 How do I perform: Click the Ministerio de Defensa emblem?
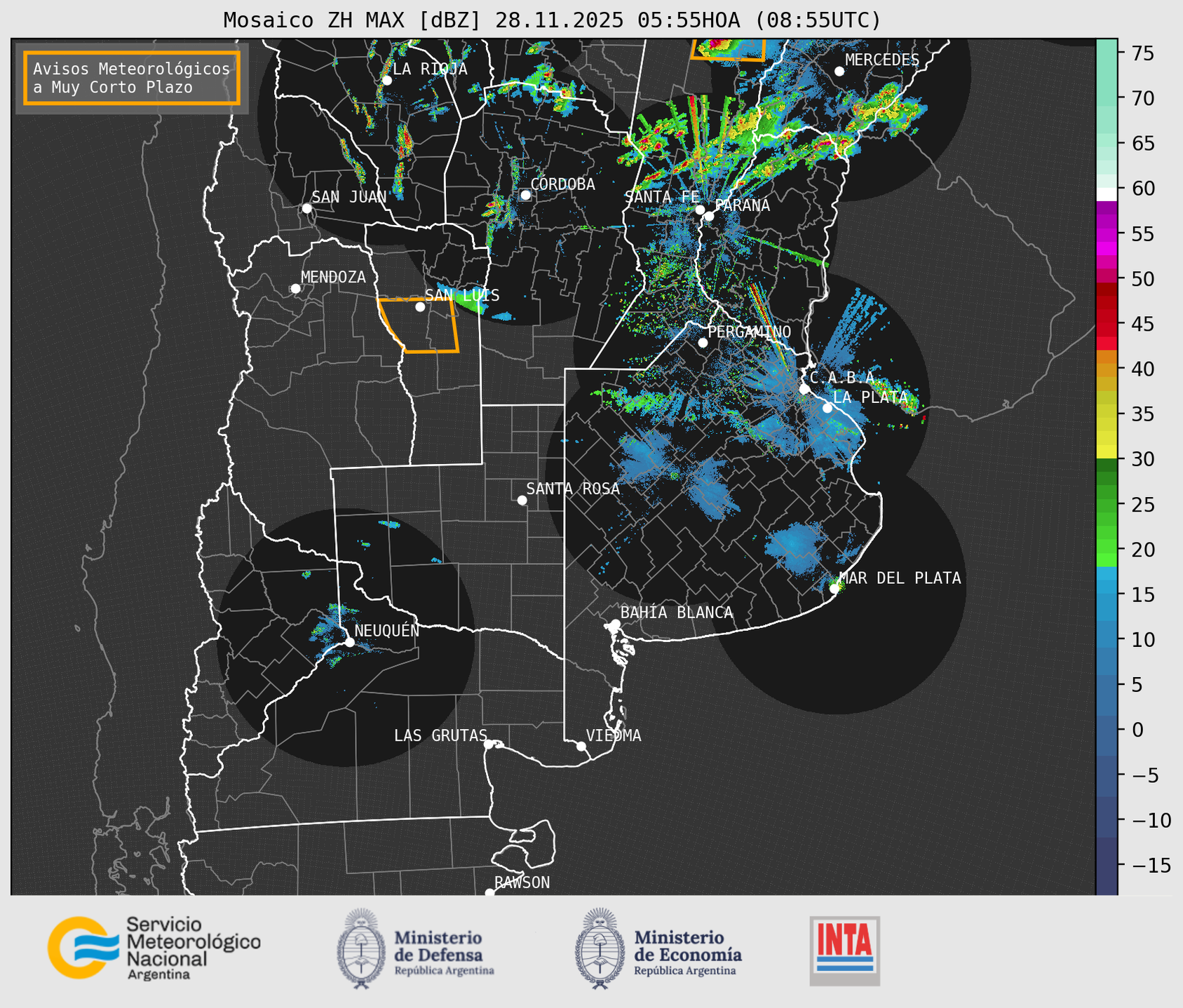coord(361,948)
